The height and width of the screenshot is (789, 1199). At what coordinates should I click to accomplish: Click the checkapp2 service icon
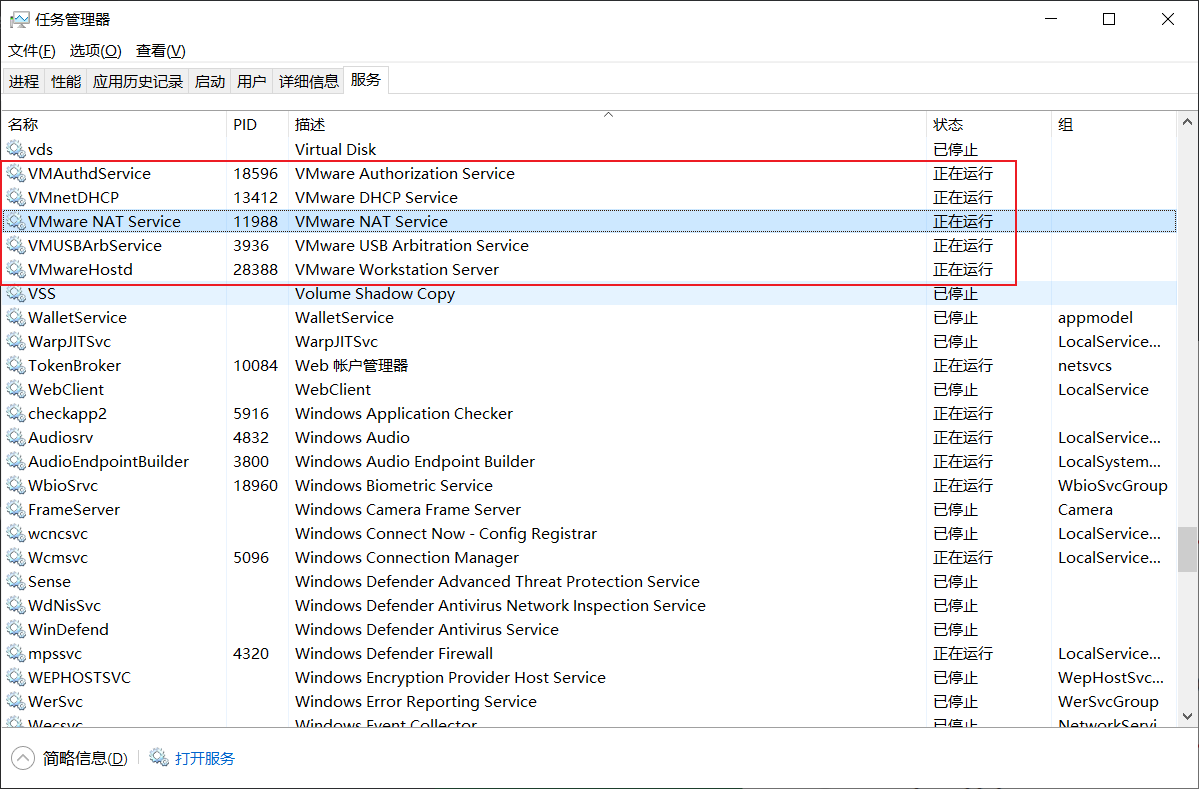[x=16, y=414]
